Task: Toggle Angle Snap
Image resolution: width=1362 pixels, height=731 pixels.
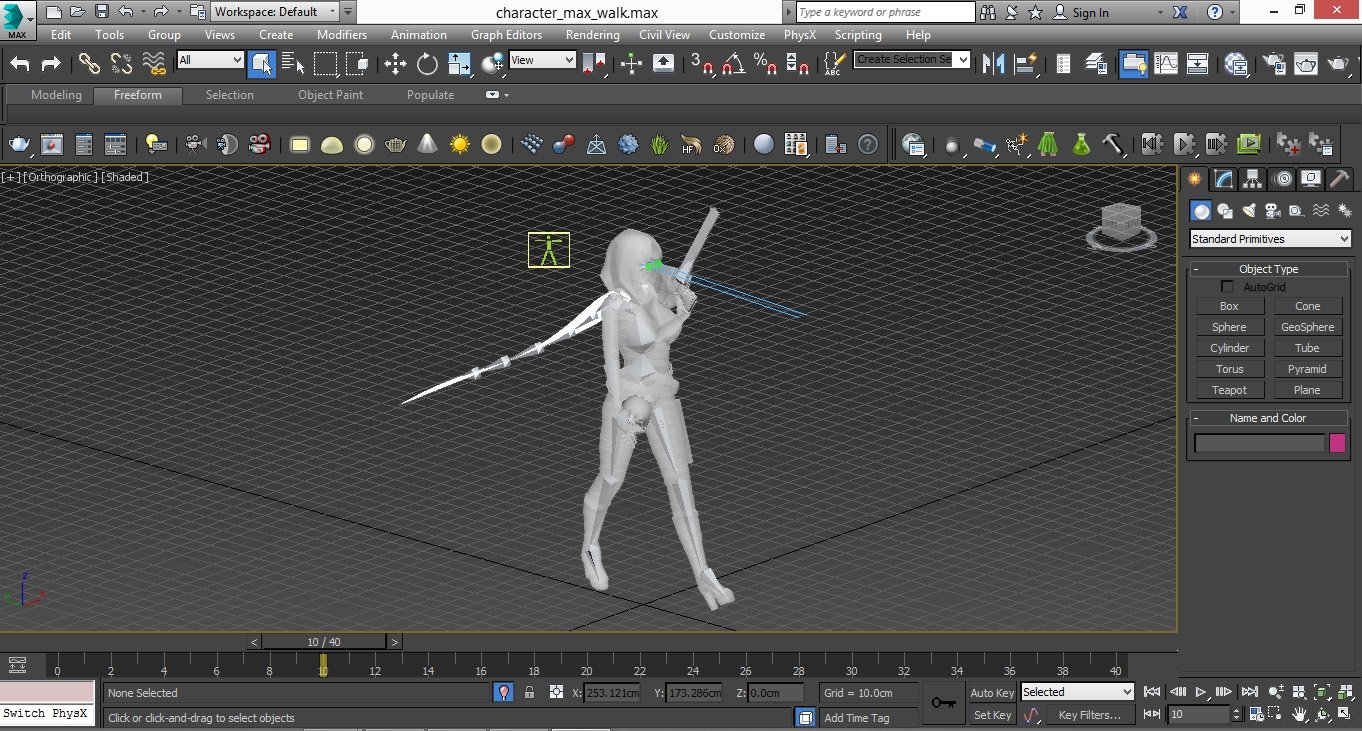Action: (734, 64)
